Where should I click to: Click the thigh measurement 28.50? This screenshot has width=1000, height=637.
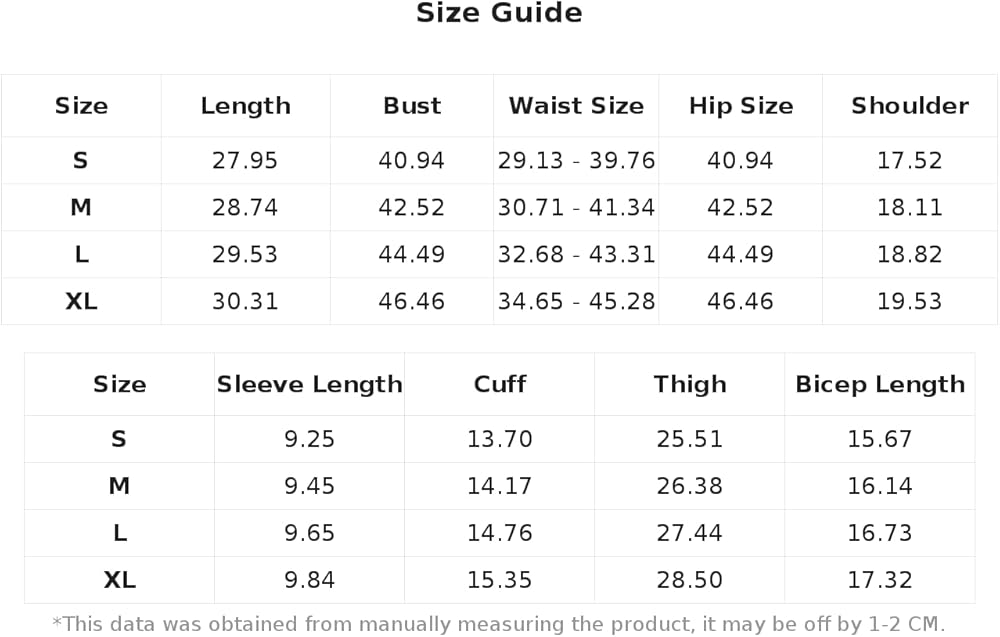(x=689, y=580)
